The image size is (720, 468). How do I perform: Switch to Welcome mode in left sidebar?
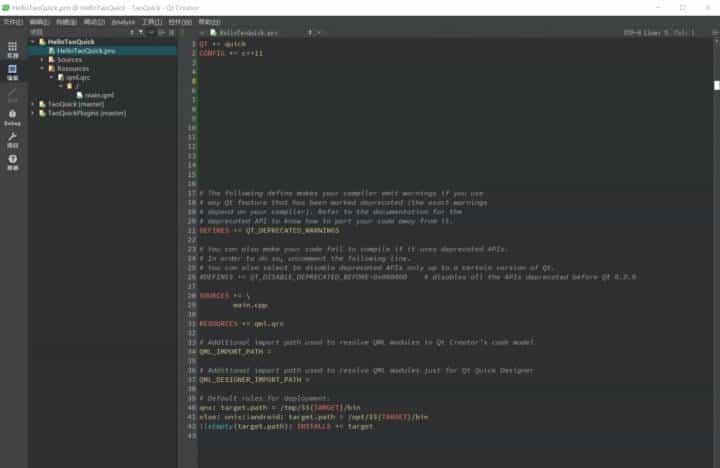[12, 49]
